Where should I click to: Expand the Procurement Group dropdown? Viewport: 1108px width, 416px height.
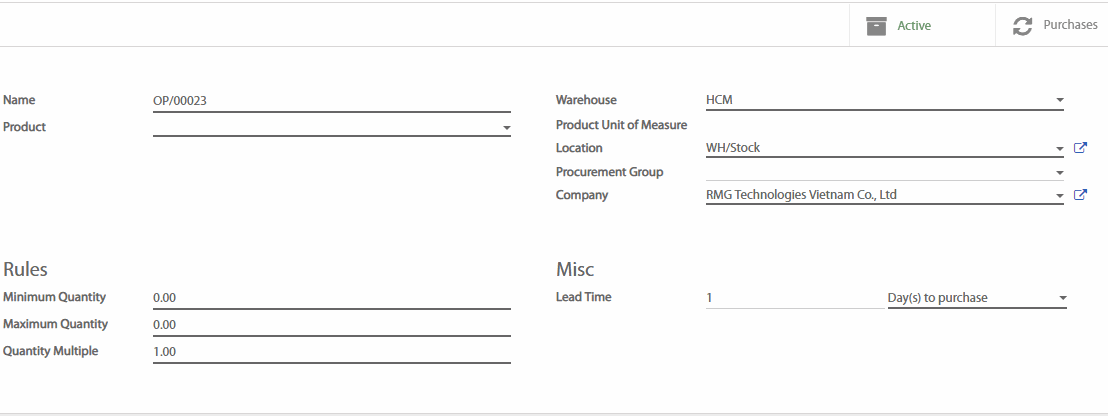click(x=1059, y=172)
